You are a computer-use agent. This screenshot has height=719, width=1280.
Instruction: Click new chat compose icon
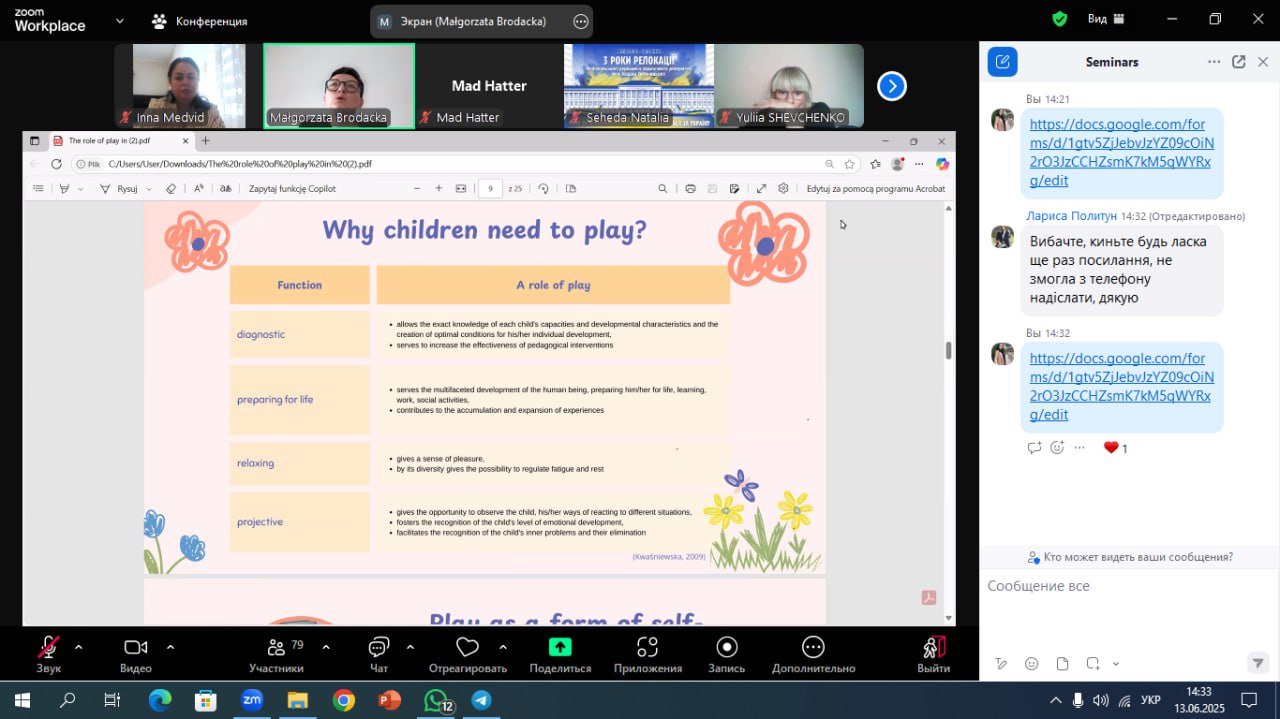(1002, 62)
